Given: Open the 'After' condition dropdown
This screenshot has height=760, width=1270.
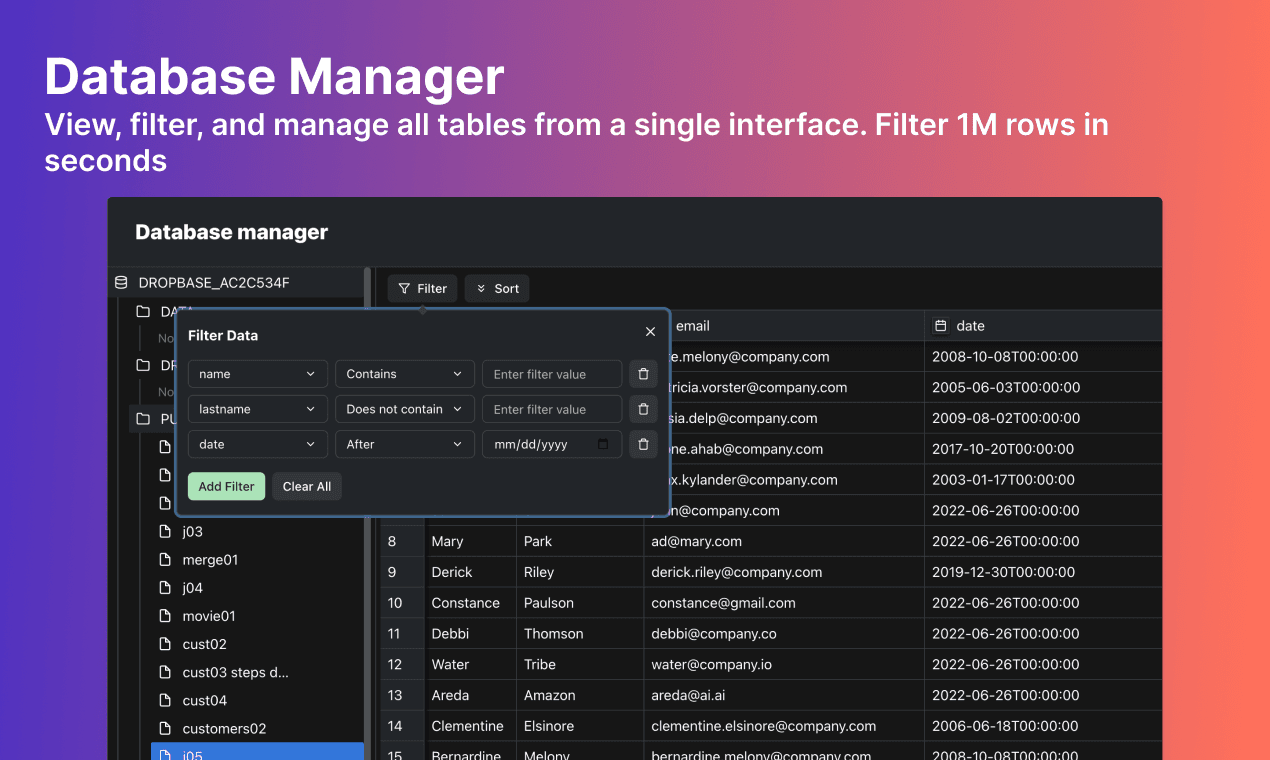Looking at the screenshot, I should coord(405,444).
